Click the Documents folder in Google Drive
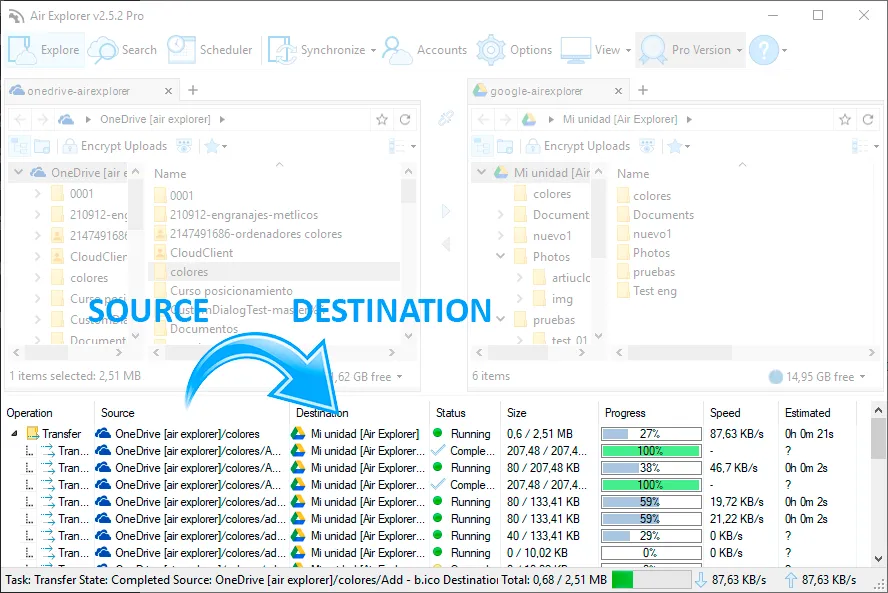Viewport: 888px width, 593px height. [x=655, y=215]
